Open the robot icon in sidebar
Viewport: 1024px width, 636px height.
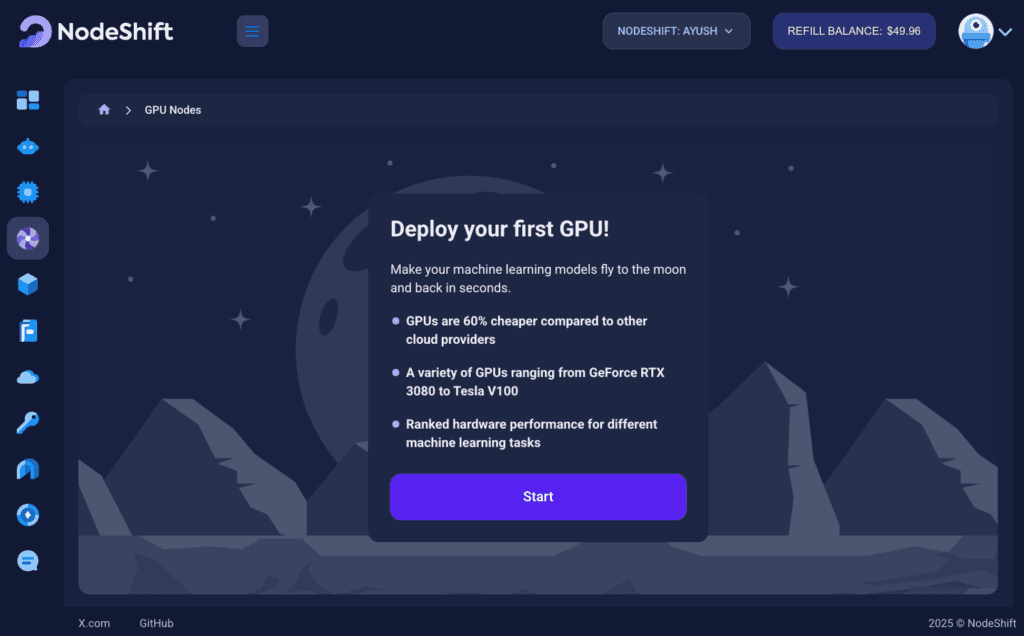click(x=27, y=147)
